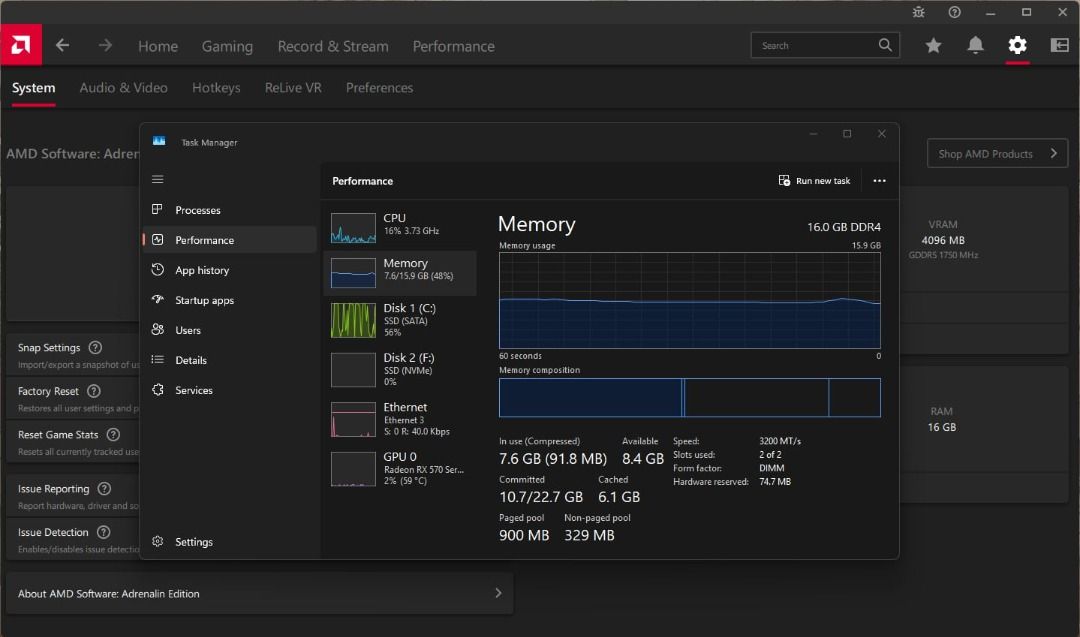Expand About AMD Software: Adrenalin Edition
Viewport: 1080px width, 637px height.
click(x=260, y=594)
